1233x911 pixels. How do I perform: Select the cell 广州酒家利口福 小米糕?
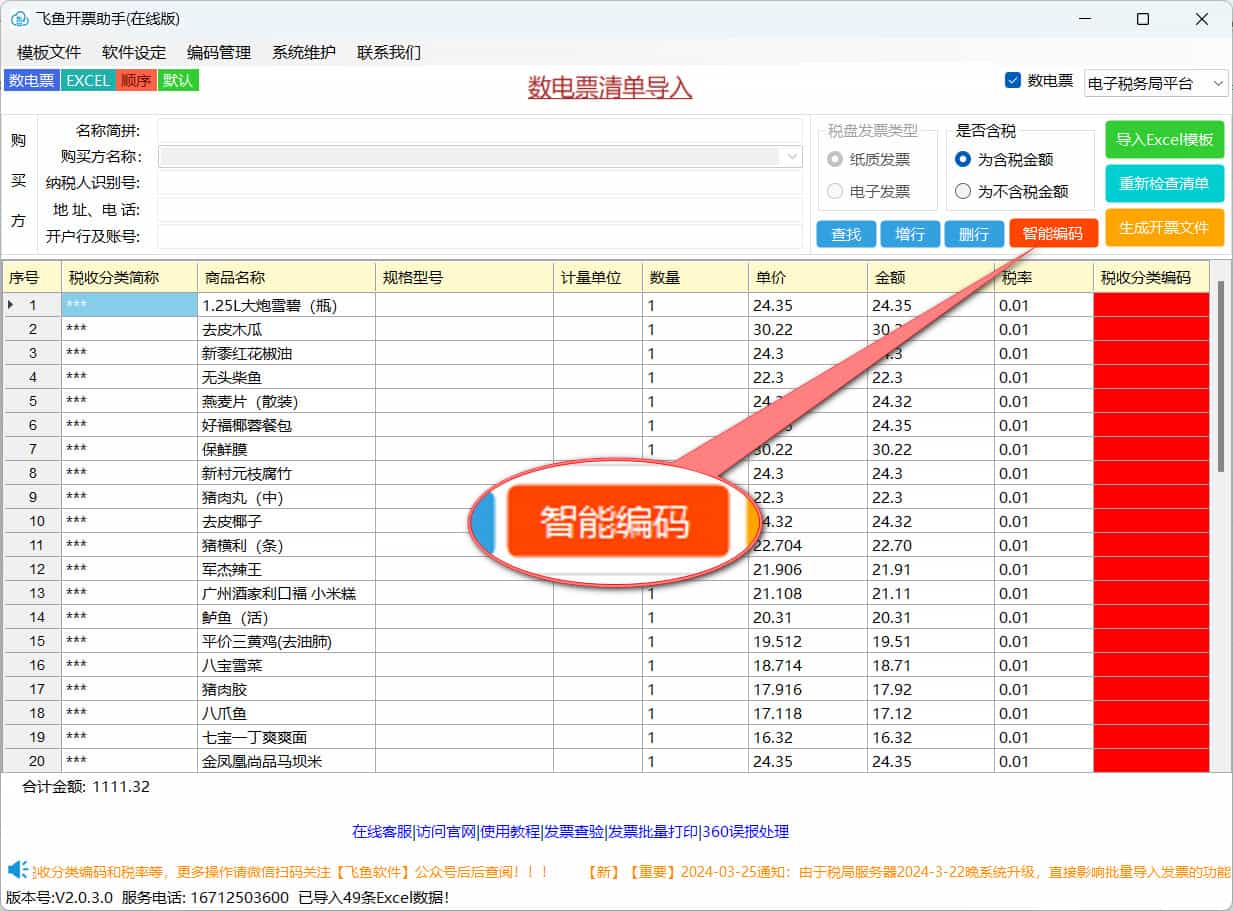point(286,593)
